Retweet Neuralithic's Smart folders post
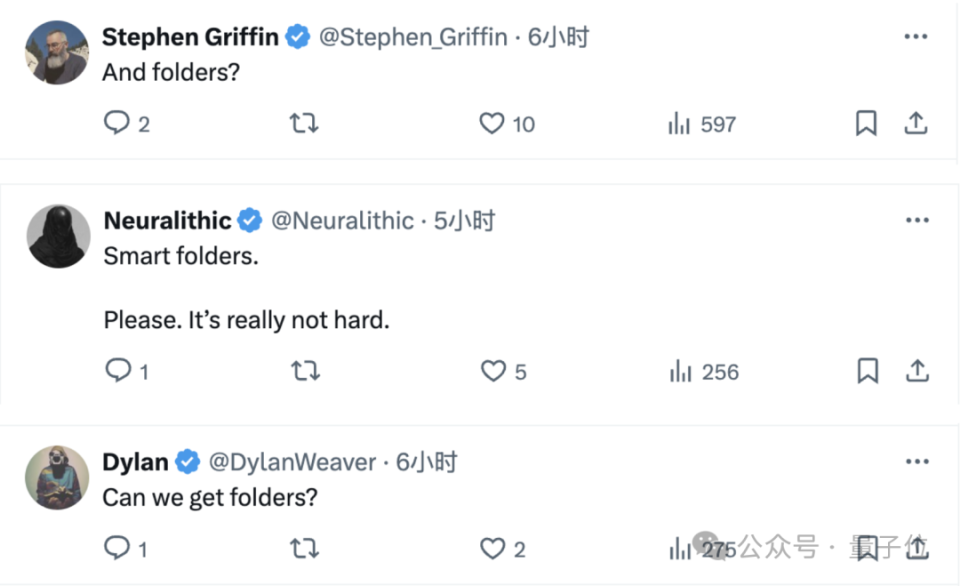 click(304, 371)
